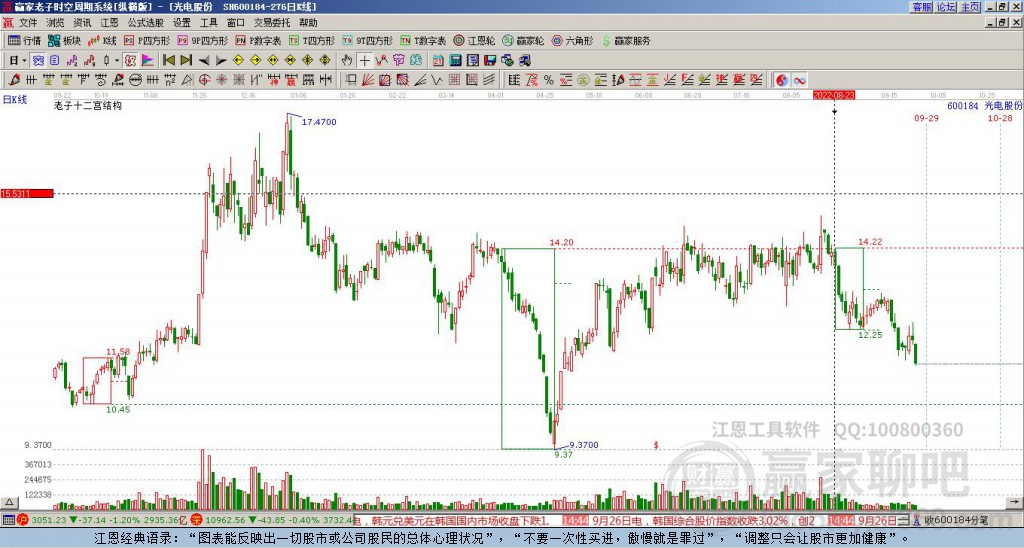
Task: Toggle the highlighted 权 adjustment icon
Action: (130, 60)
